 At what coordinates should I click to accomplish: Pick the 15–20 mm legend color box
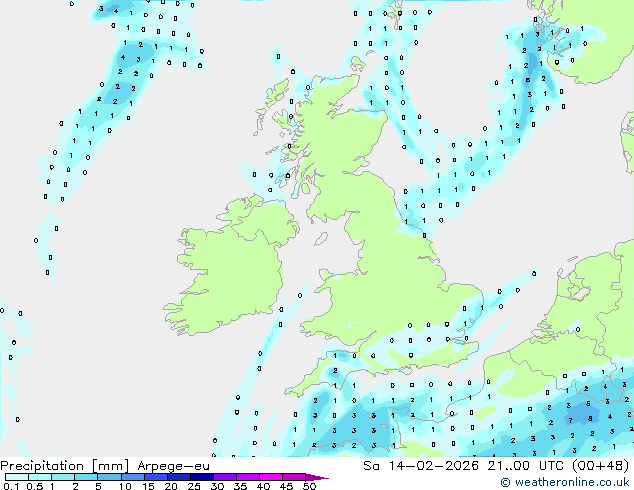point(155,477)
